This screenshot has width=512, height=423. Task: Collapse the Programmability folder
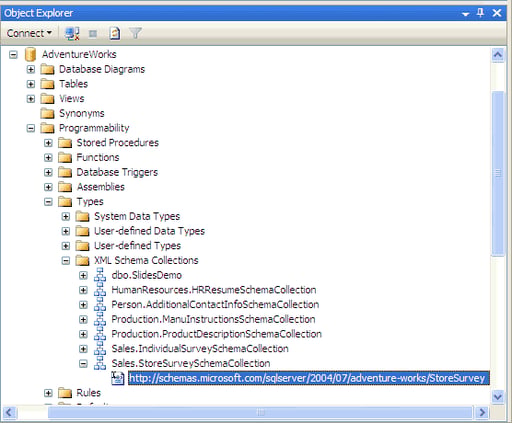(x=31, y=128)
